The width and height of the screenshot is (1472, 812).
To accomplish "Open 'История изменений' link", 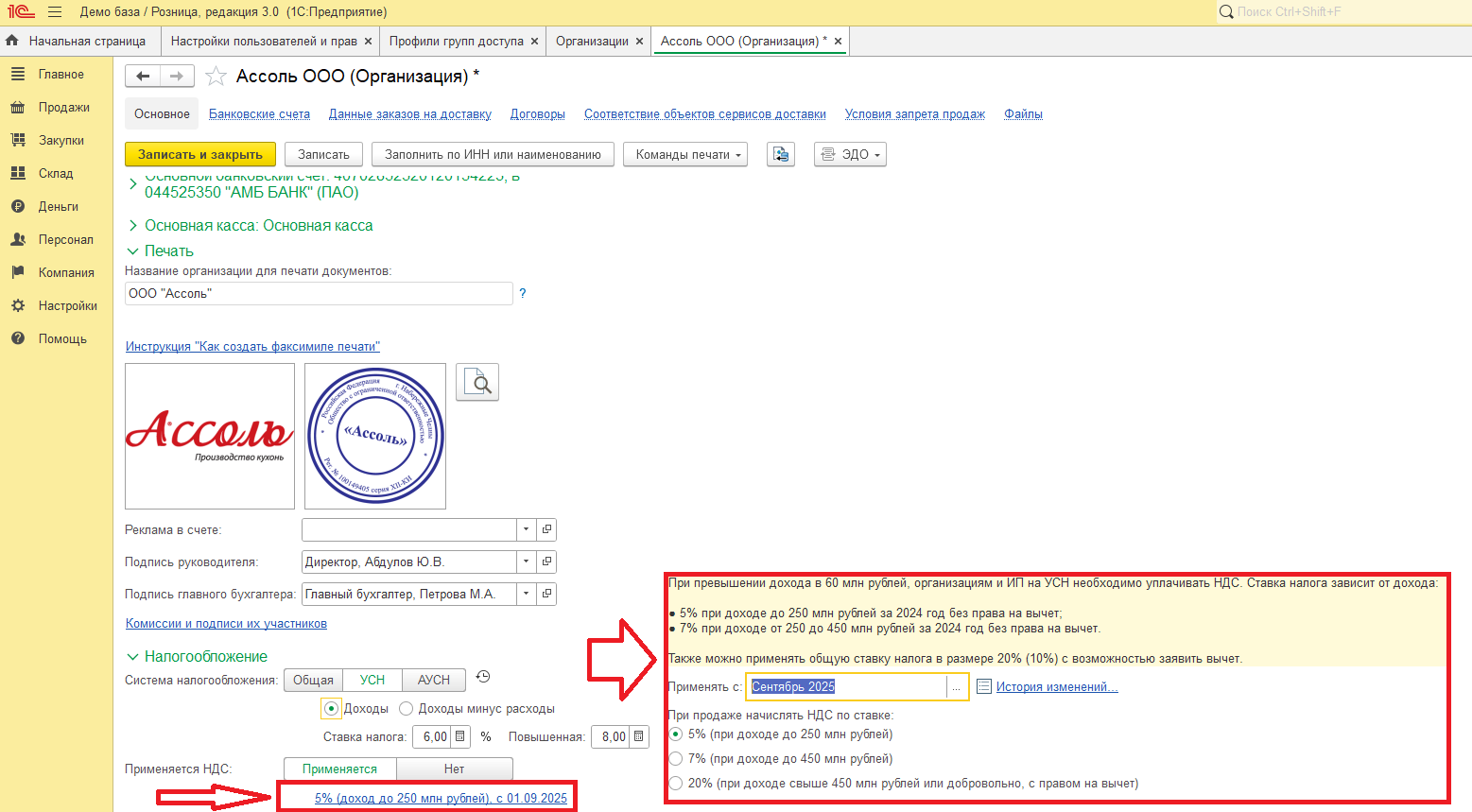I will [x=1056, y=687].
